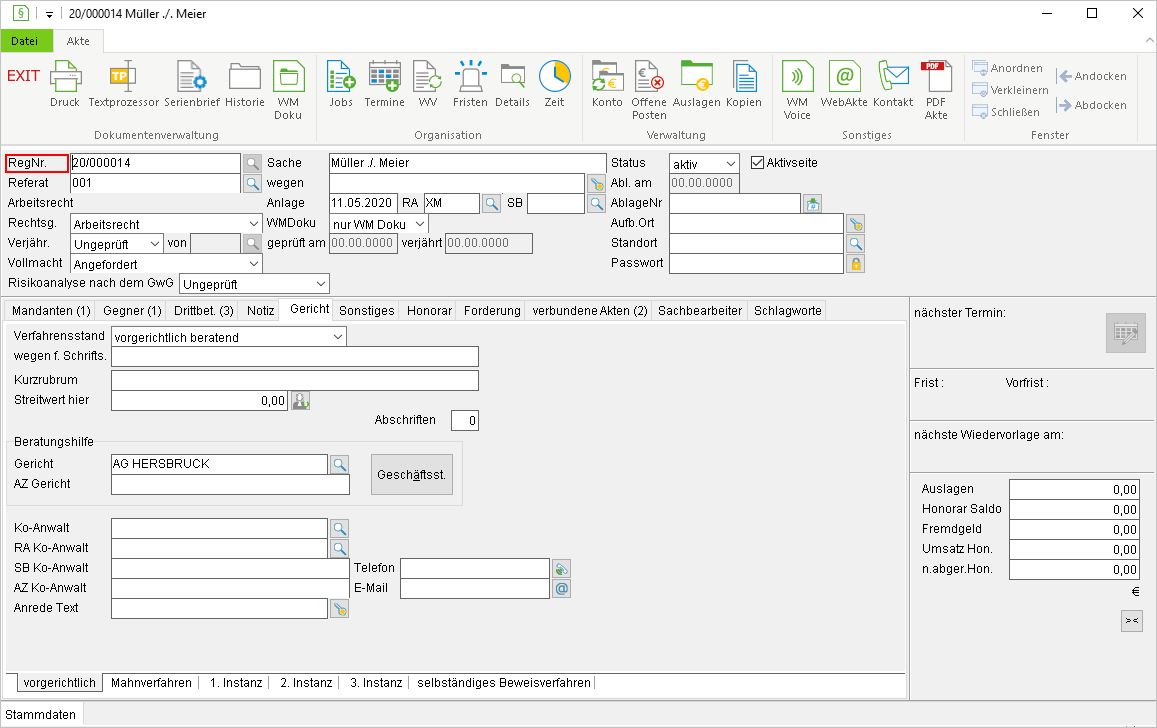
Task: Open the Risikoanalyse nach dem GwG dropdown
Action: point(321,283)
